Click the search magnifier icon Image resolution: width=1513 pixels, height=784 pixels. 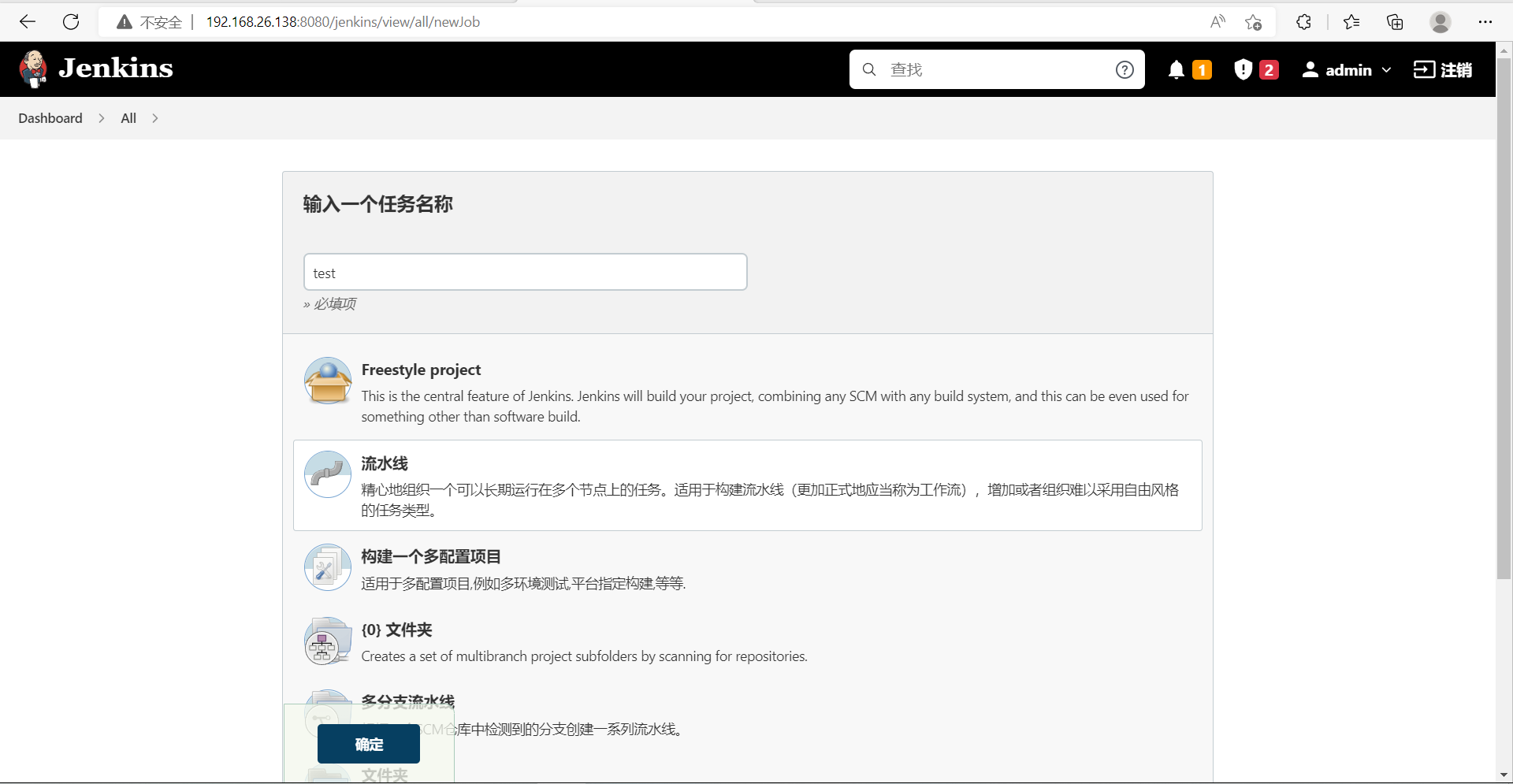click(869, 69)
